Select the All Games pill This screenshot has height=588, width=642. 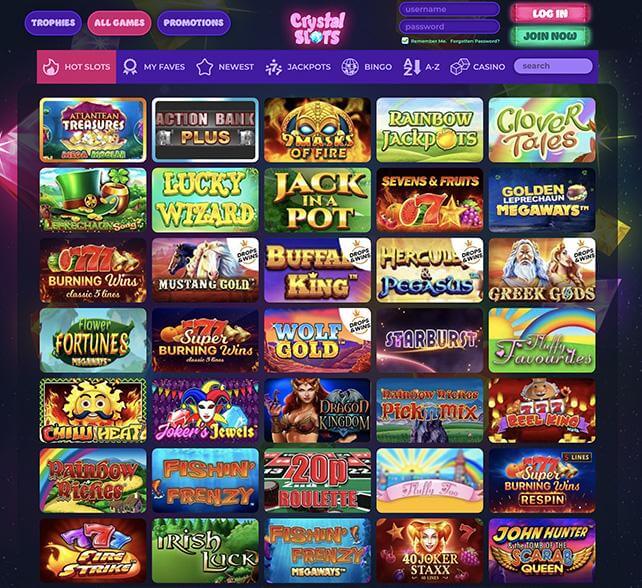point(119,23)
